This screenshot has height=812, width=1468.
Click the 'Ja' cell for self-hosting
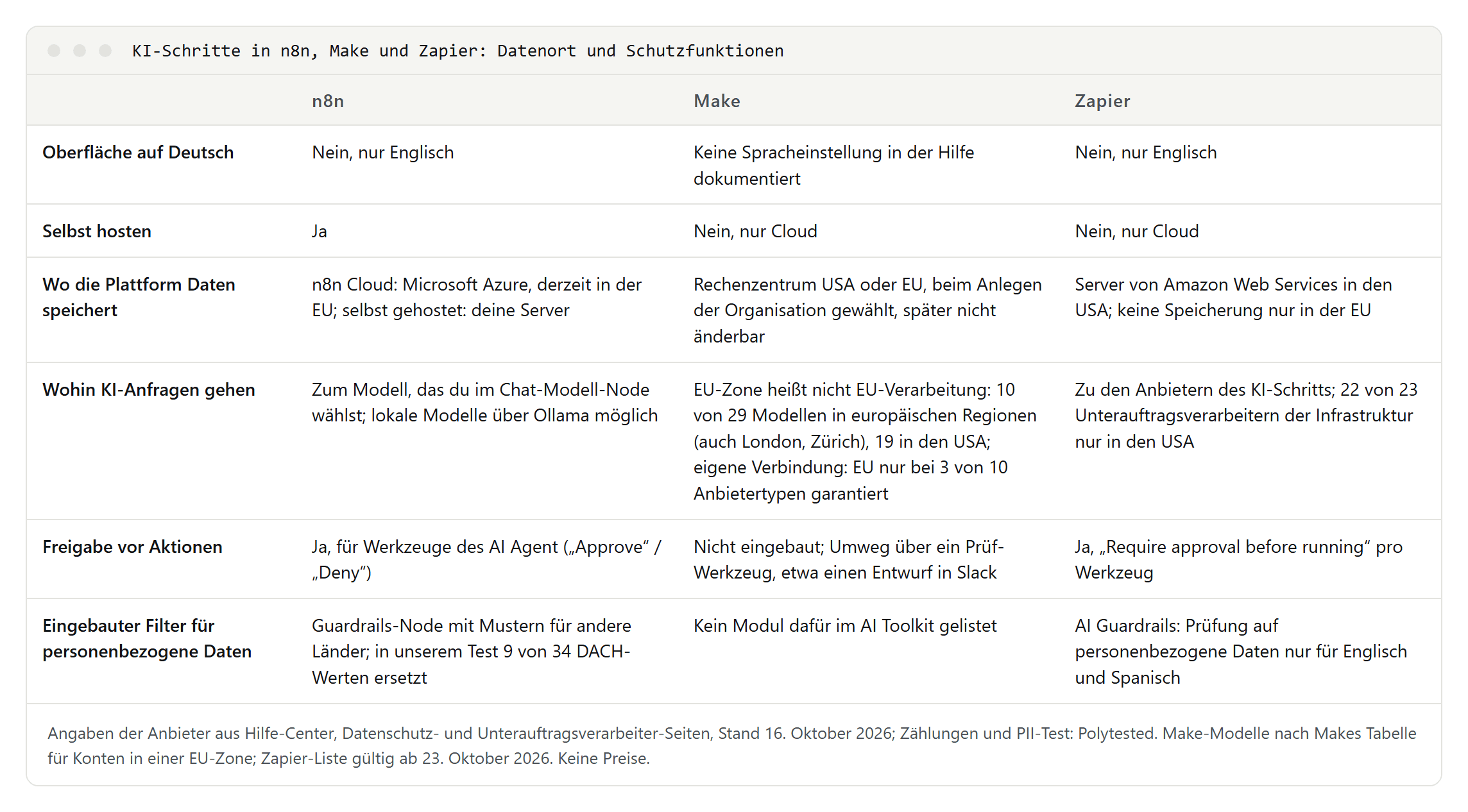[320, 231]
